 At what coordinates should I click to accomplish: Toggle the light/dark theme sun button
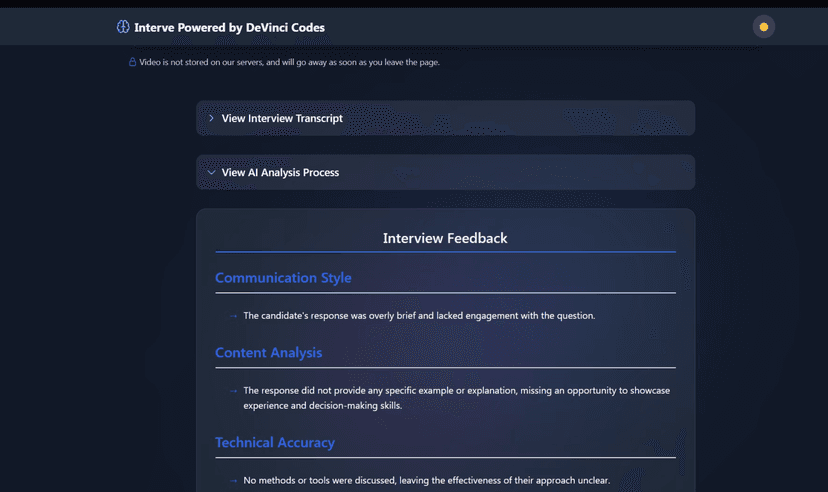click(763, 27)
